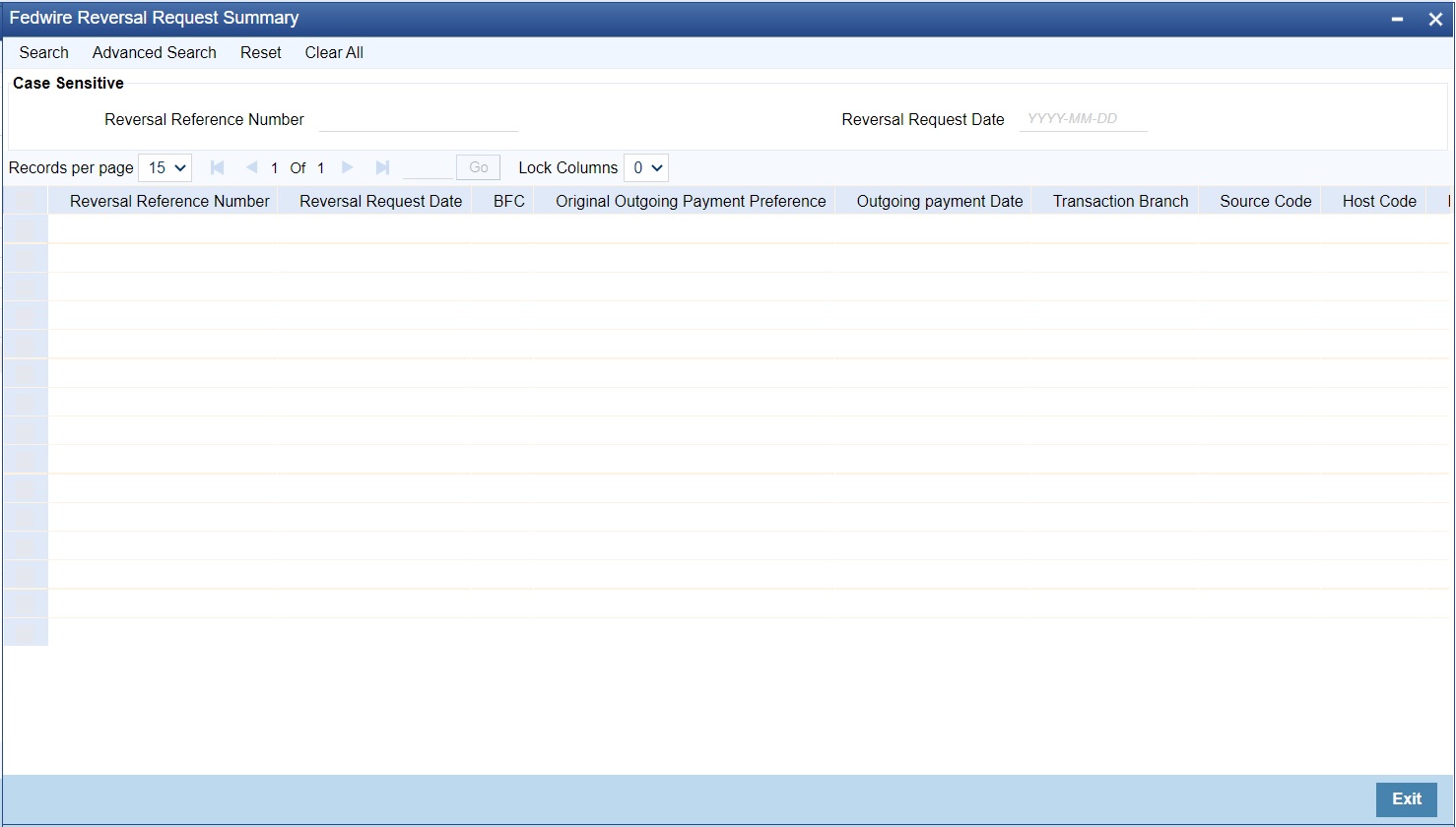Focus the Reversal Reference Number input field
Viewport: 1456px width, 827px height.
[x=419, y=119]
